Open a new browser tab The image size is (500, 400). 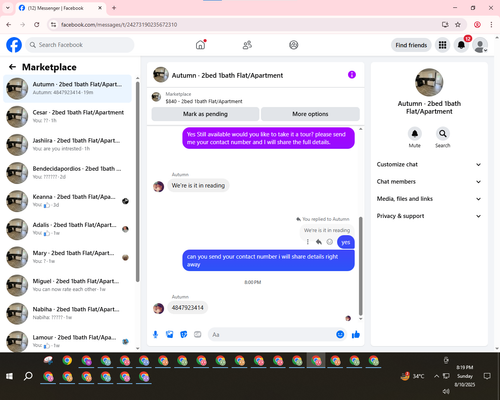pos(114,8)
